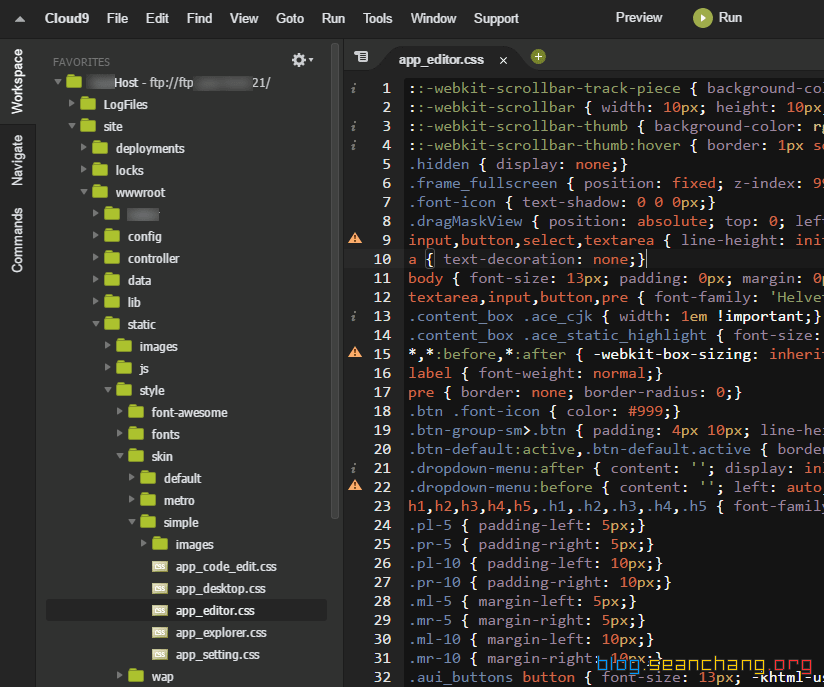Place cursor on the label font-weight line
824x687 pixels.
535,373
